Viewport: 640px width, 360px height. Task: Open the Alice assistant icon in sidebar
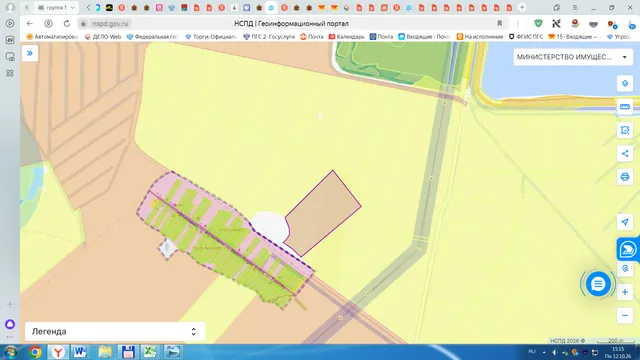click(10, 324)
